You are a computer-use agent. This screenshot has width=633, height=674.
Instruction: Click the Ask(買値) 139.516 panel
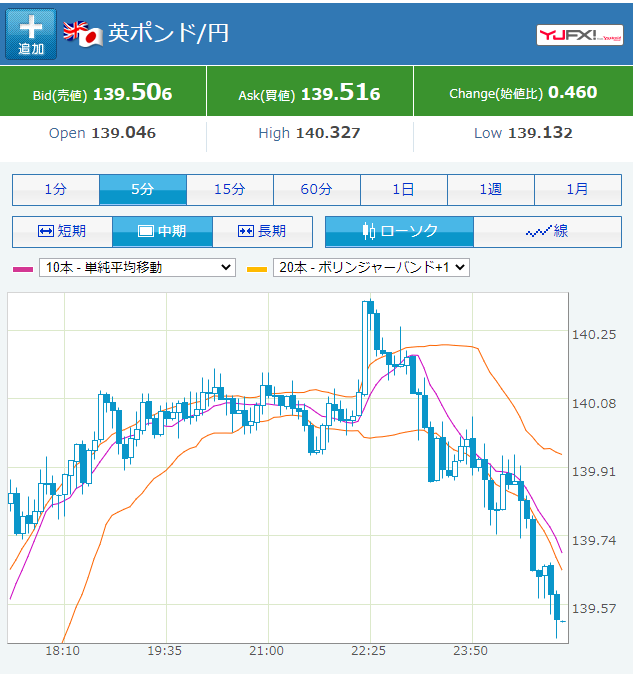[x=310, y=92]
